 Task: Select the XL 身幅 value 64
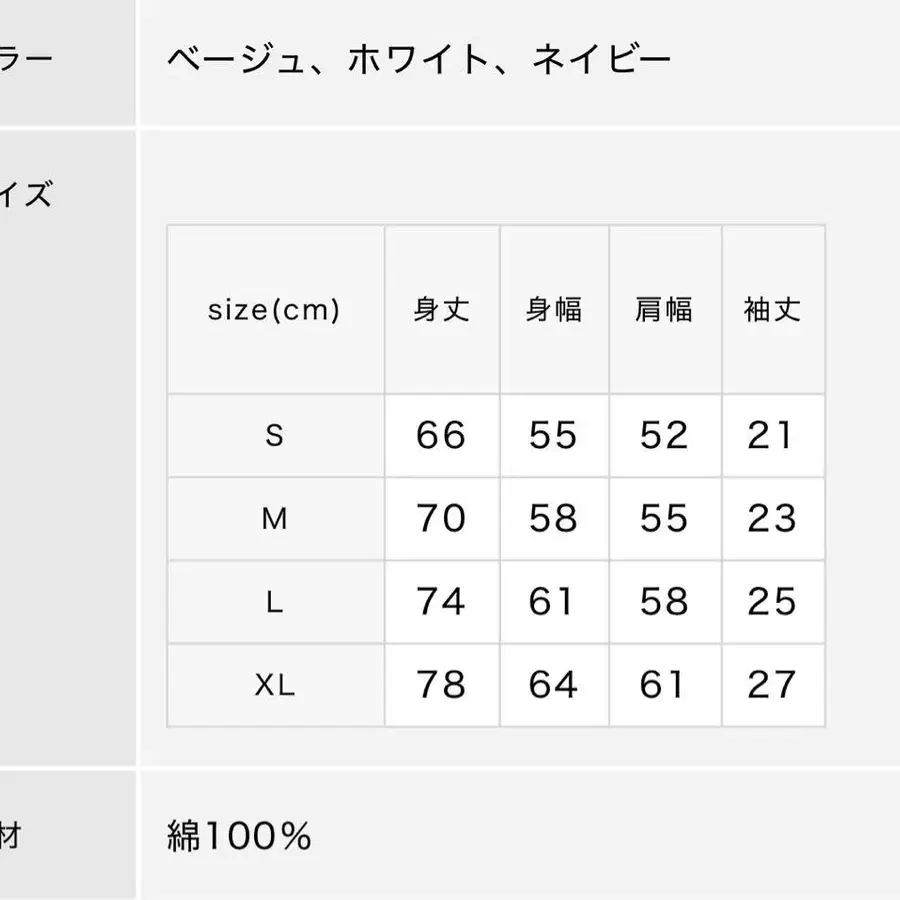[x=554, y=685]
